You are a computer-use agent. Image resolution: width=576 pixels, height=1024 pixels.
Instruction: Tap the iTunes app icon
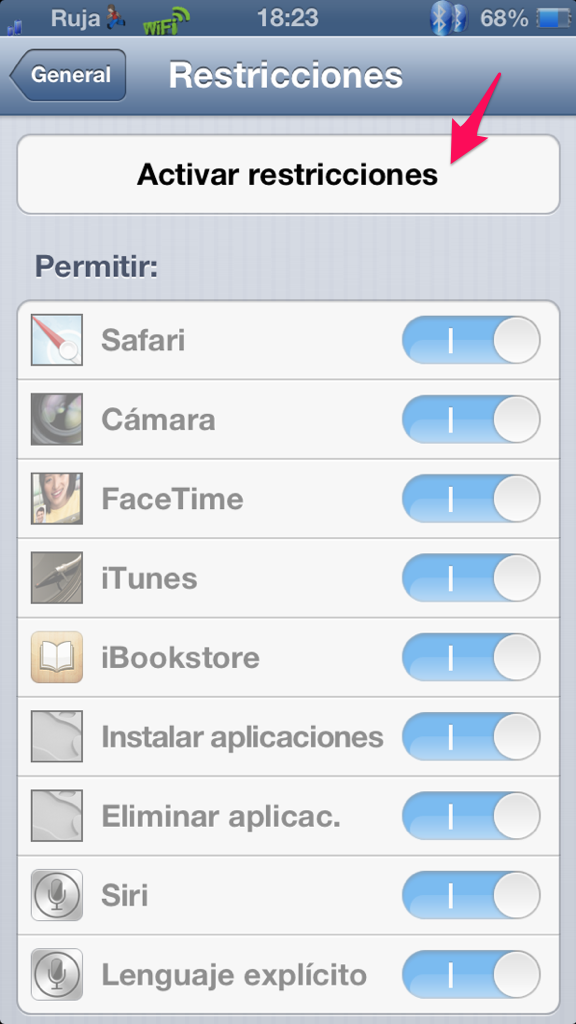point(57,578)
